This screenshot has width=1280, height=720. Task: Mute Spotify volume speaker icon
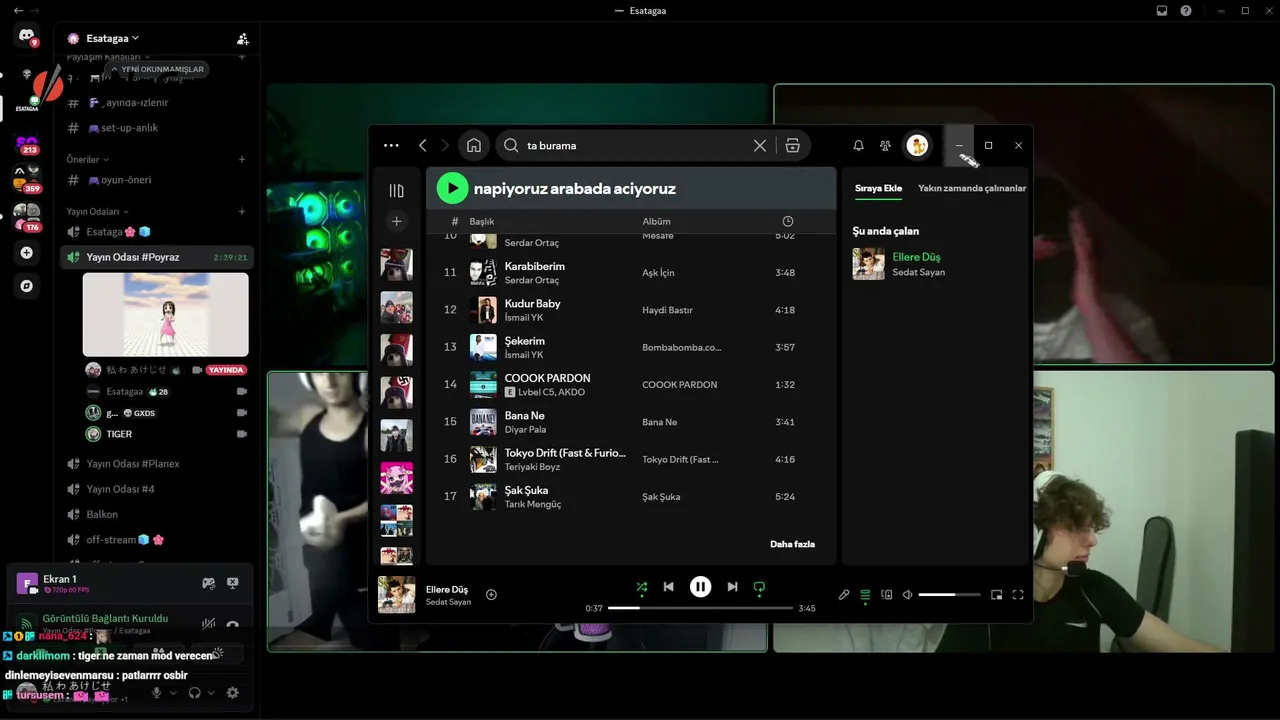pos(908,595)
